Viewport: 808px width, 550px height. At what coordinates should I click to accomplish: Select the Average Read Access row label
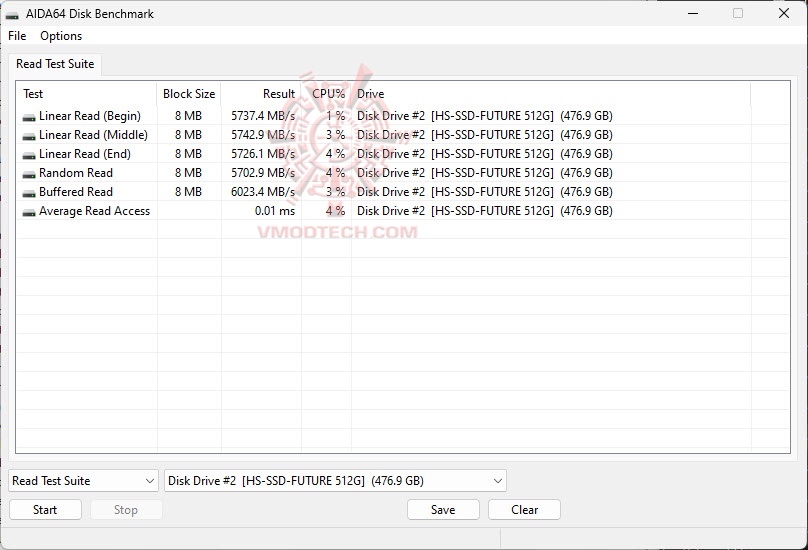click(x=94, y=211)
